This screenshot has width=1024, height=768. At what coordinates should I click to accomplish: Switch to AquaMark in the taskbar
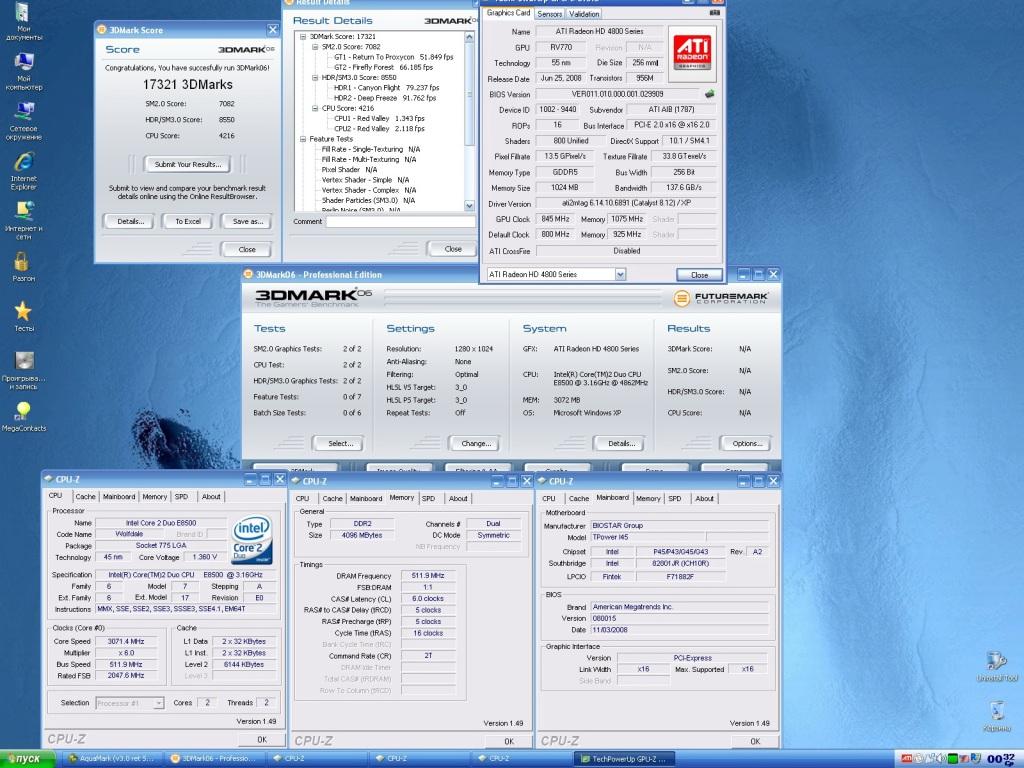[x=112, y=759]
